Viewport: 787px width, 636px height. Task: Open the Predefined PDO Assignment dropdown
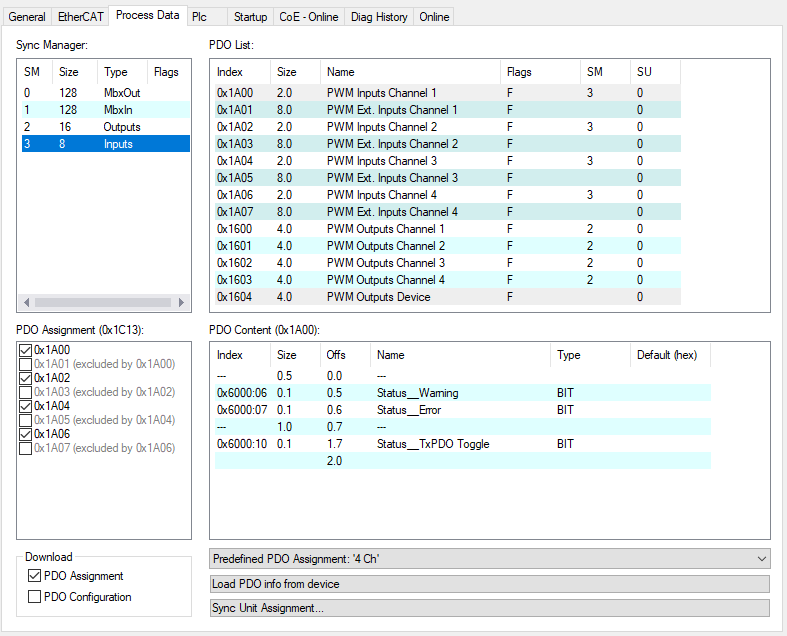[489, 559]
